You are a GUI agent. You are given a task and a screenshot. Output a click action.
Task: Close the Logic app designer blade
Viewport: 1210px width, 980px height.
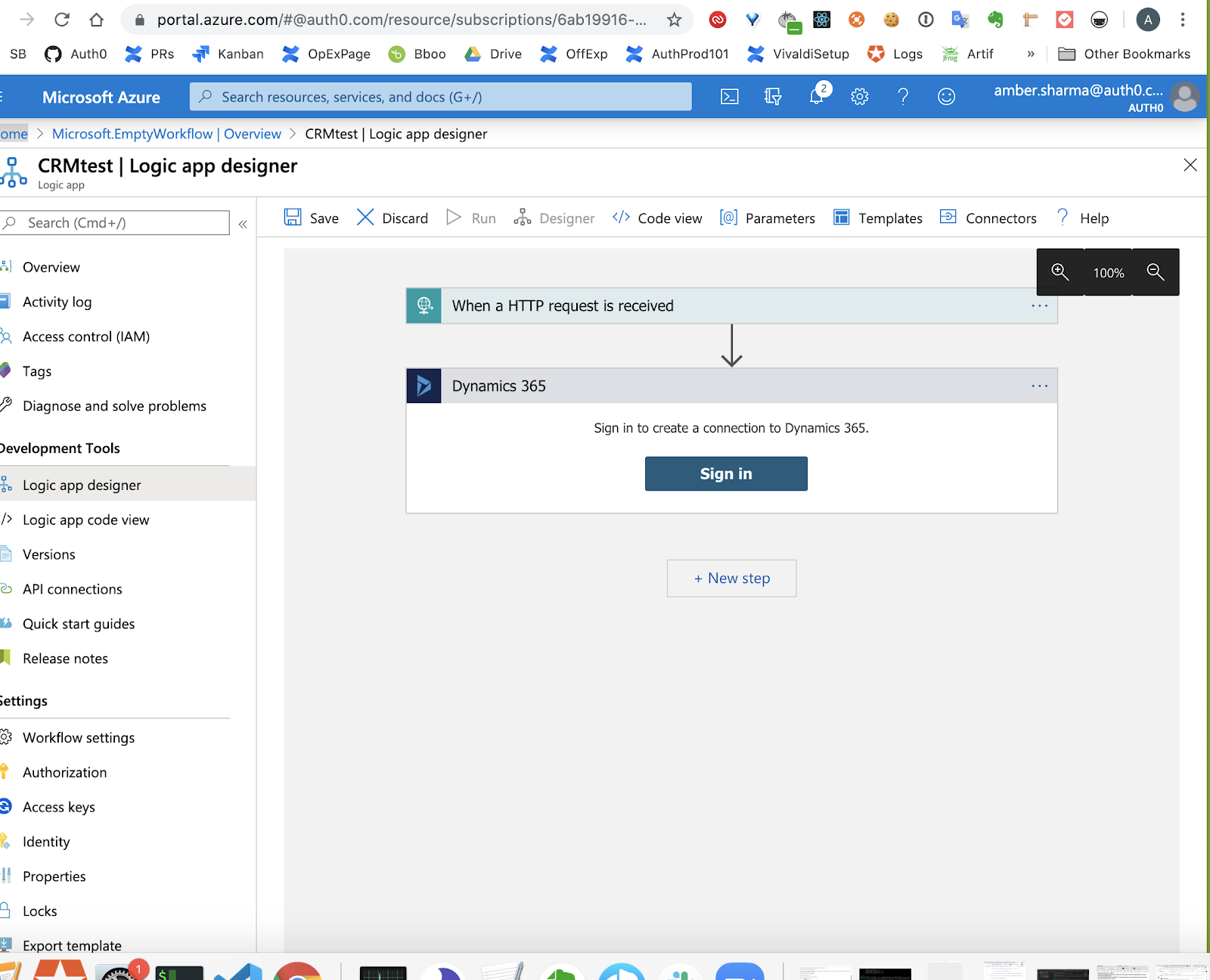coord(1190,165)
